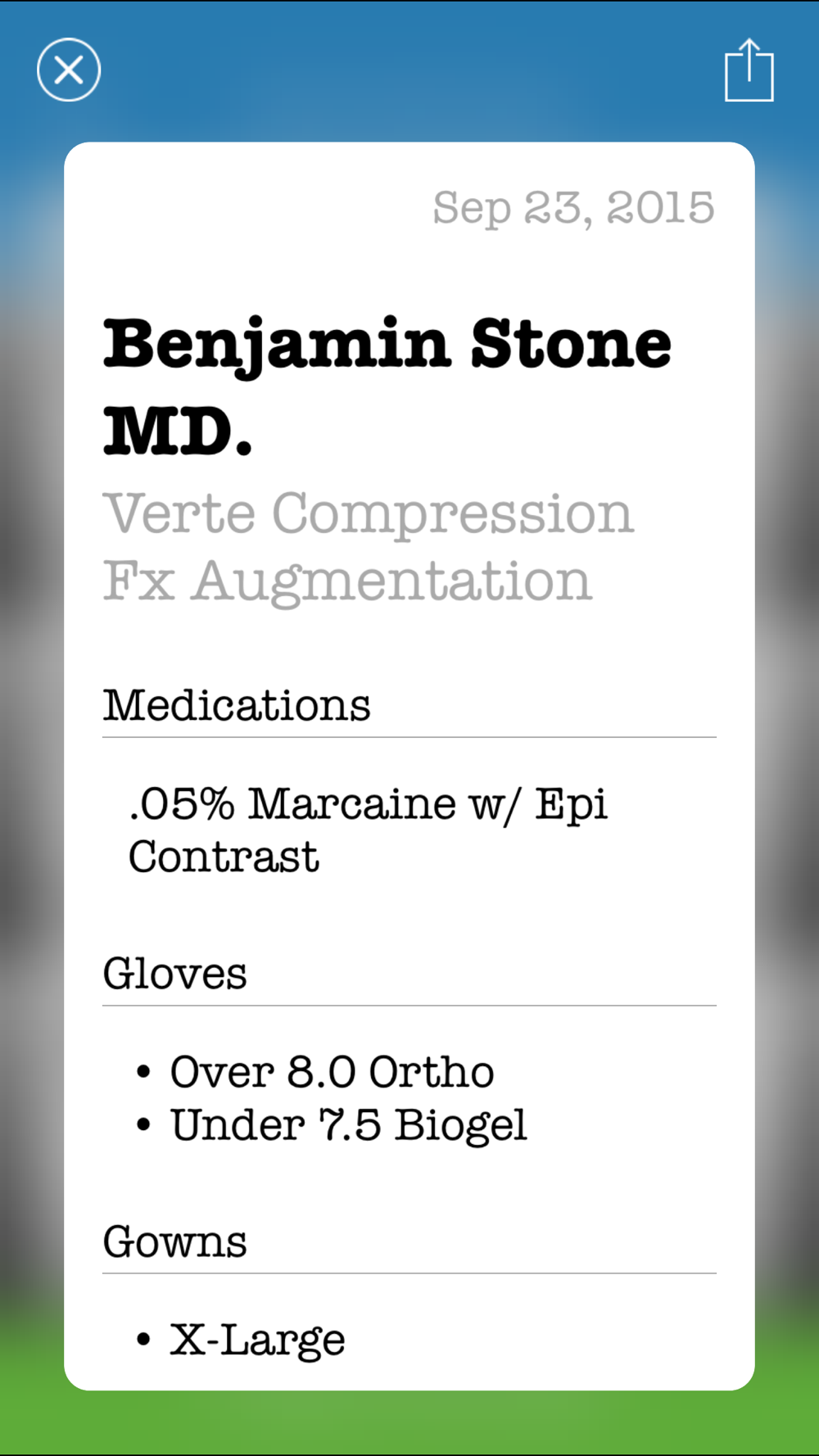Select the .05% Marcaine w/ Epi entry
819x1456 pixels.
[369, 803]
